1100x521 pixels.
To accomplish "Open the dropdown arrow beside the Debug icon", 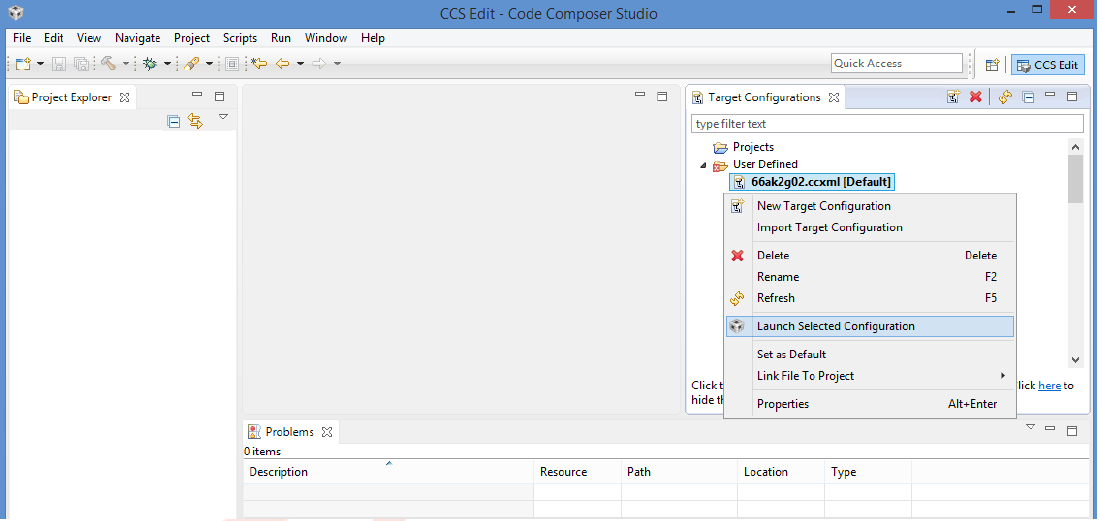I will 167,64.
